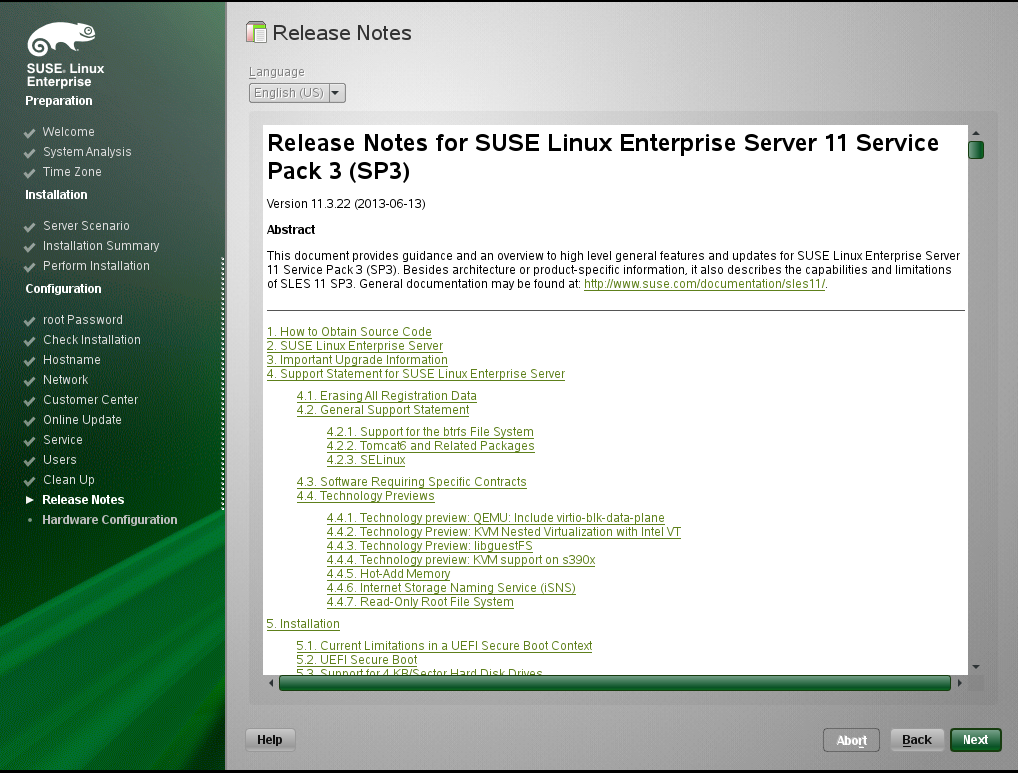This screenshot has height=773, width=1018.
Task: Select the Users step
Action: click(60, 460)
